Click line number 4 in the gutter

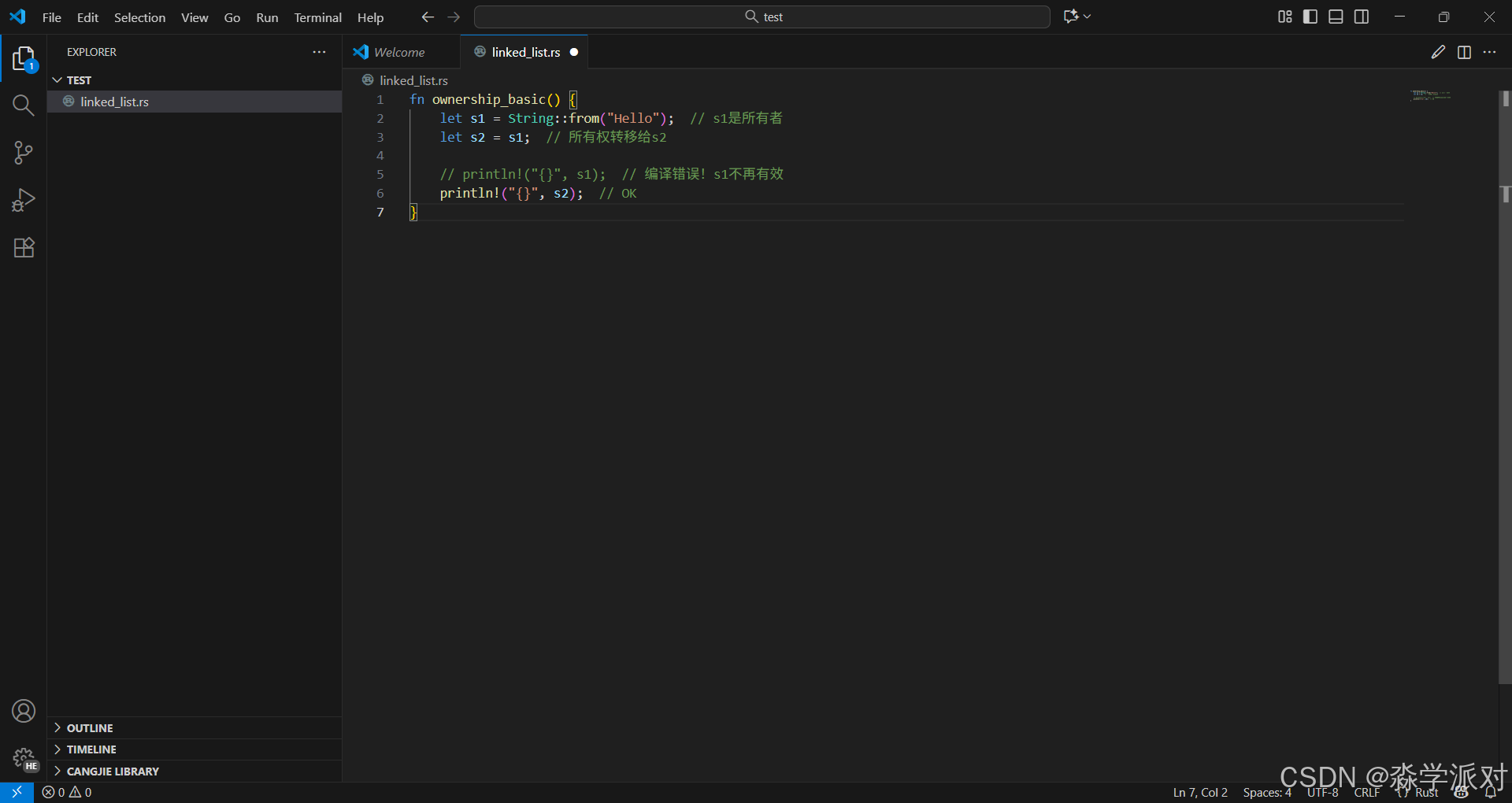(380, 155)
